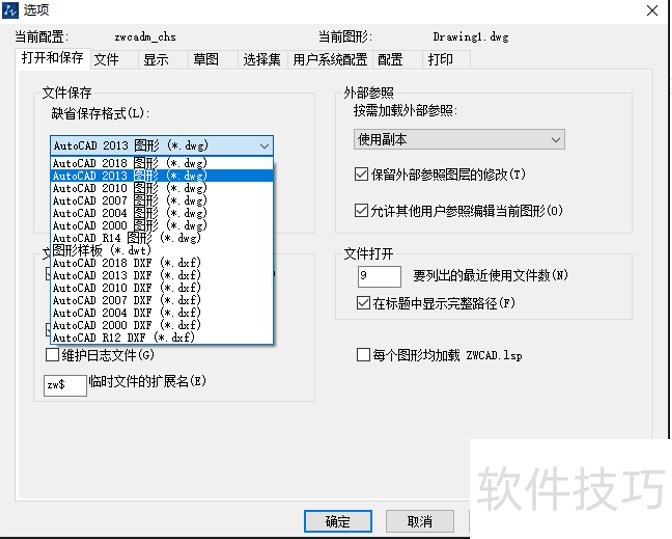
Task: Collapse the 缺省保存格式 dropdown arrow
Action: click(x=264, y=146)
